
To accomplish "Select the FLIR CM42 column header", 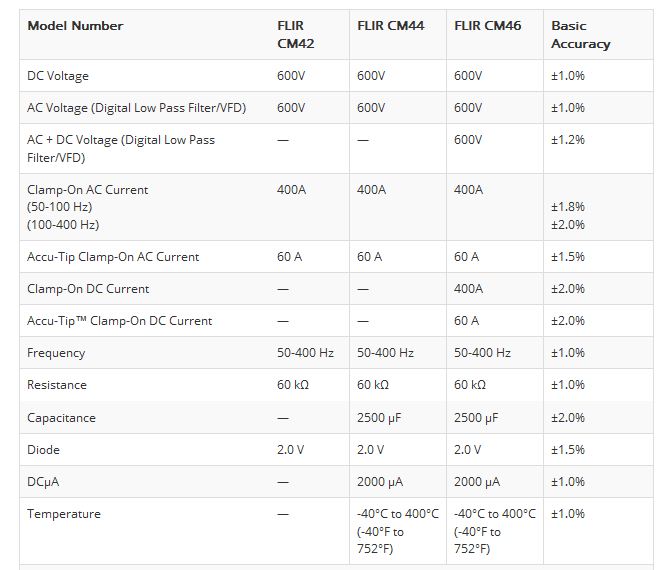I will click(x=291, y=35).
